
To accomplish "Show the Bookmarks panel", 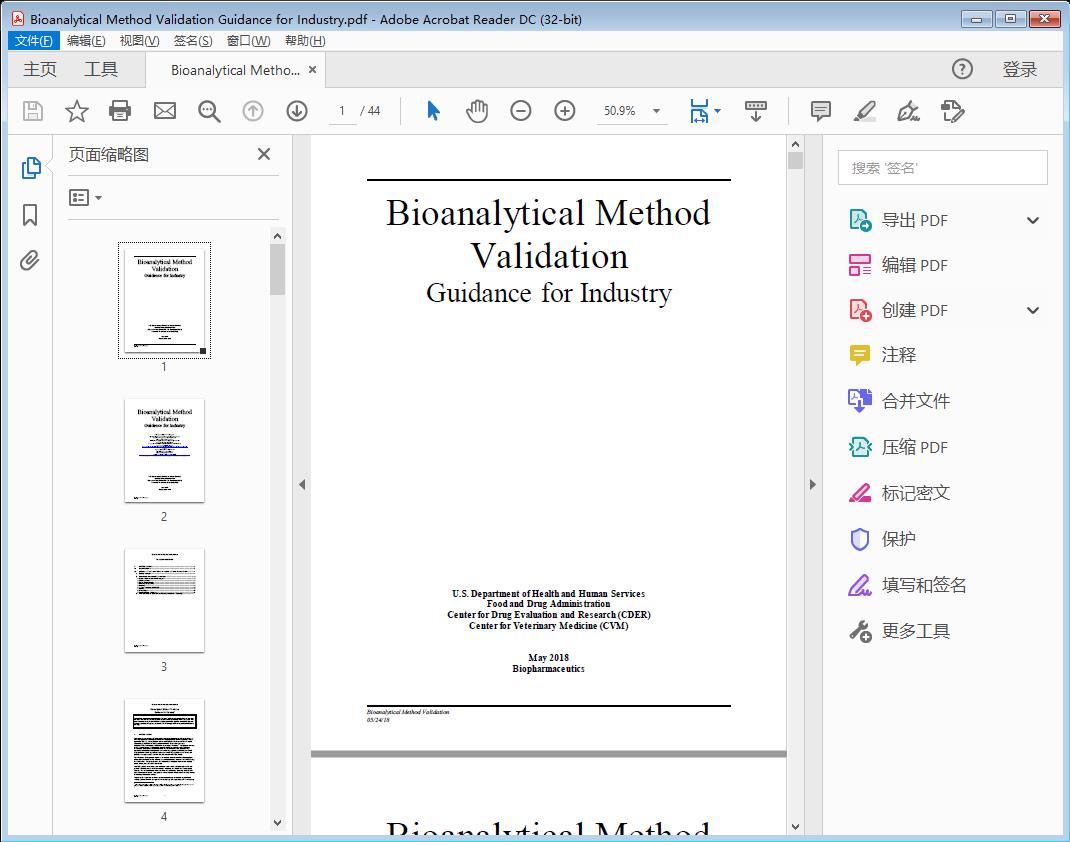I will (29, 212).
